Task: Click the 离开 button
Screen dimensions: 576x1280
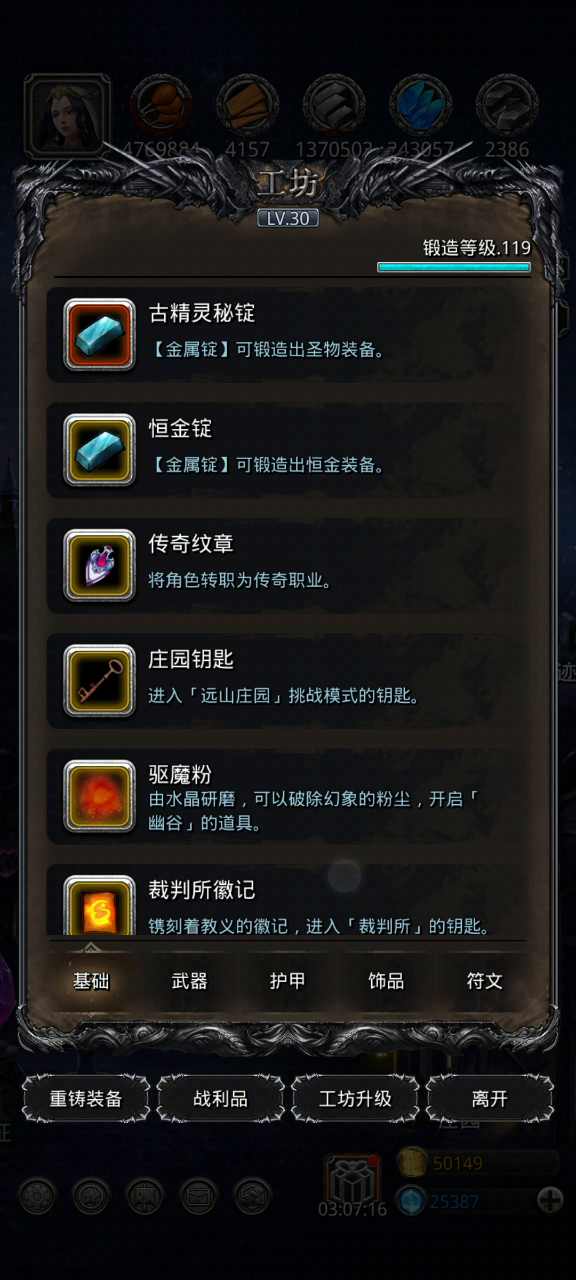Action: click(490, 1099)
